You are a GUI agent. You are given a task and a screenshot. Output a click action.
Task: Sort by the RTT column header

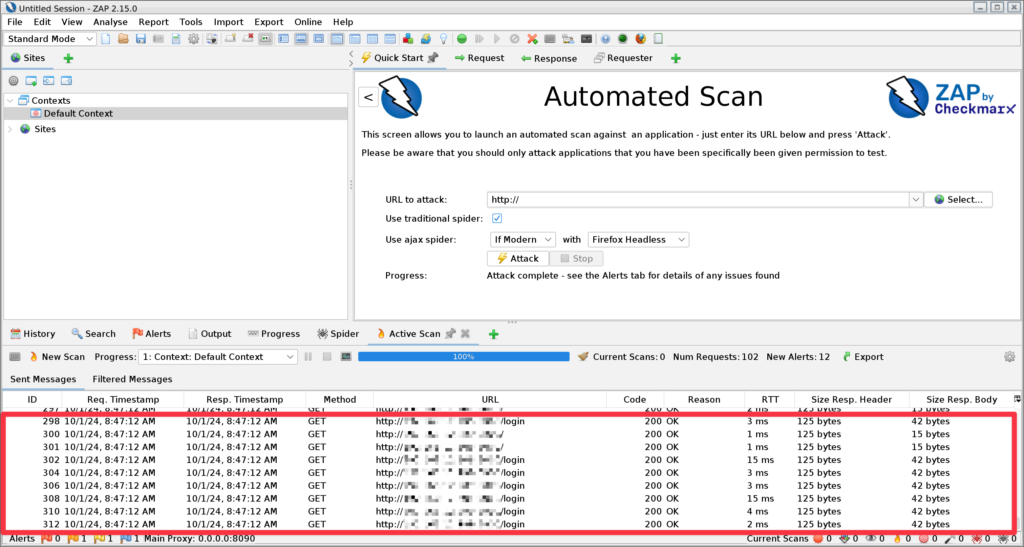coord(770,399)
